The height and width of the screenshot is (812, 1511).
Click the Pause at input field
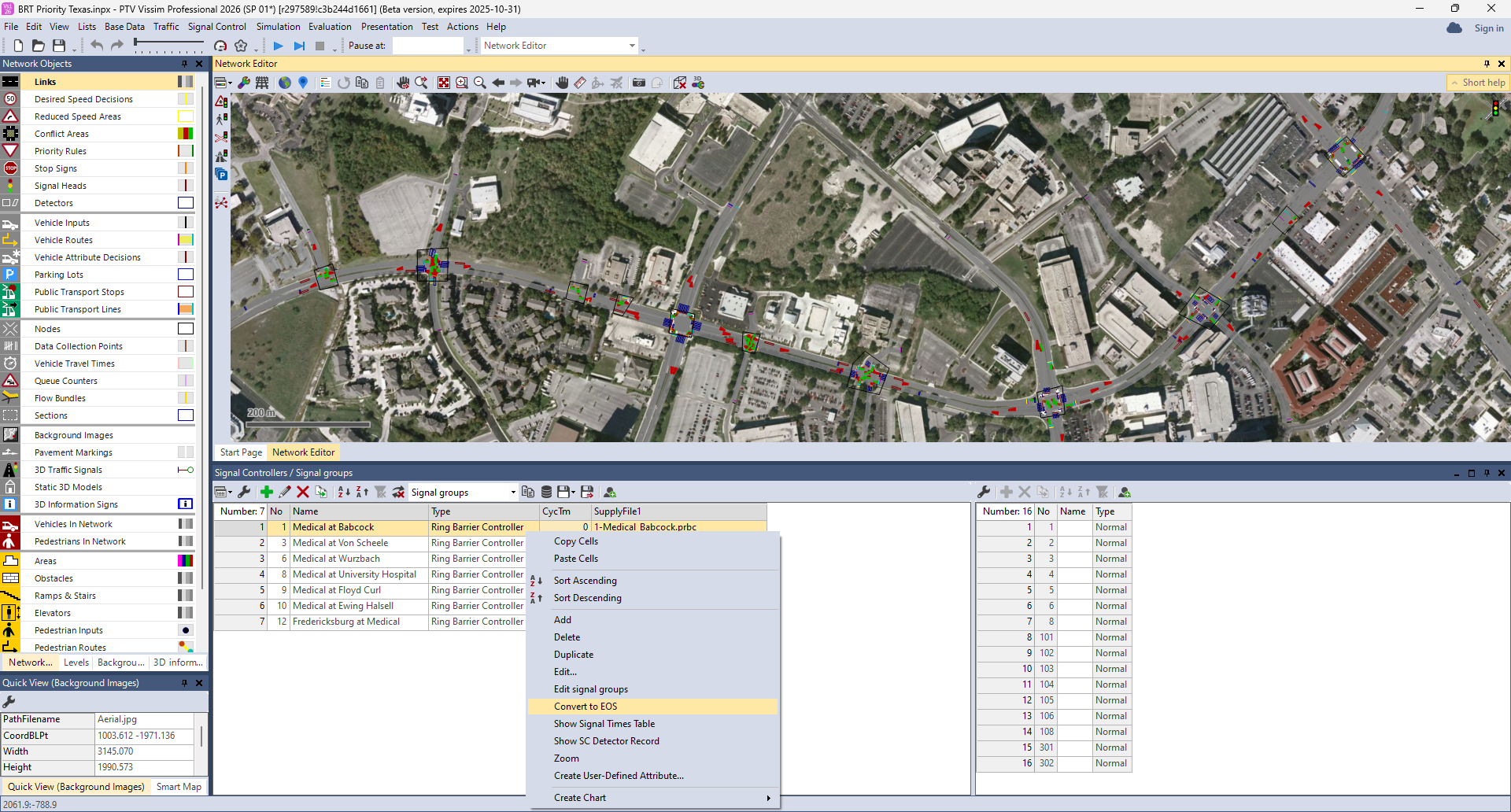pyautogui.click(x=427, y=46)
